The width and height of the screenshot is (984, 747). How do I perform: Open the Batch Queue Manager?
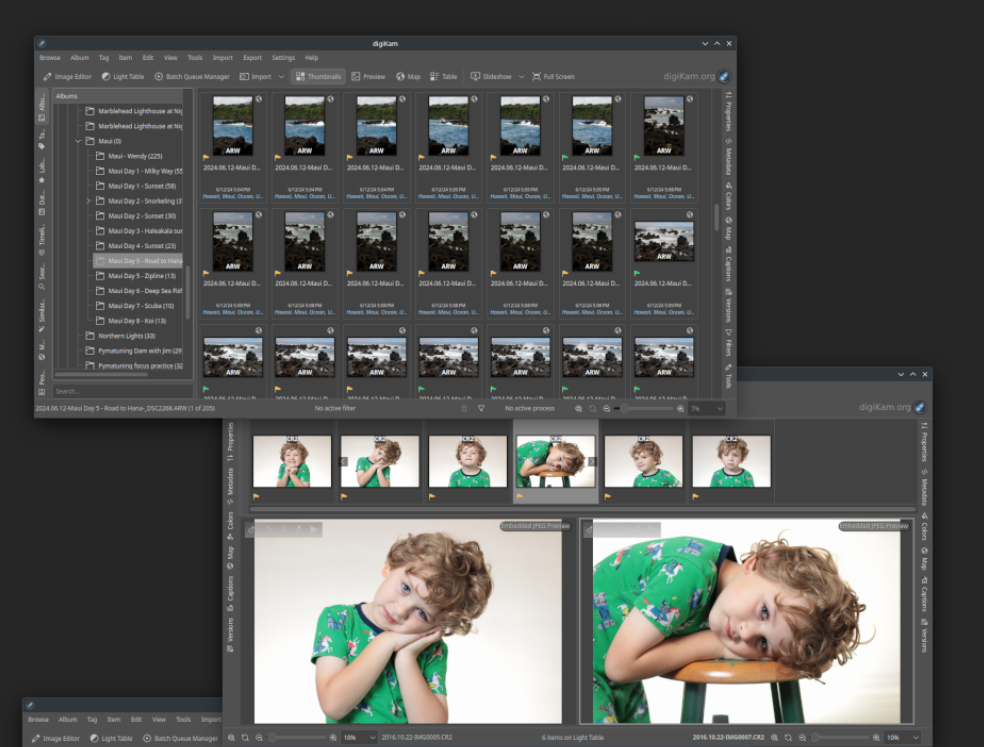(194, 76)
